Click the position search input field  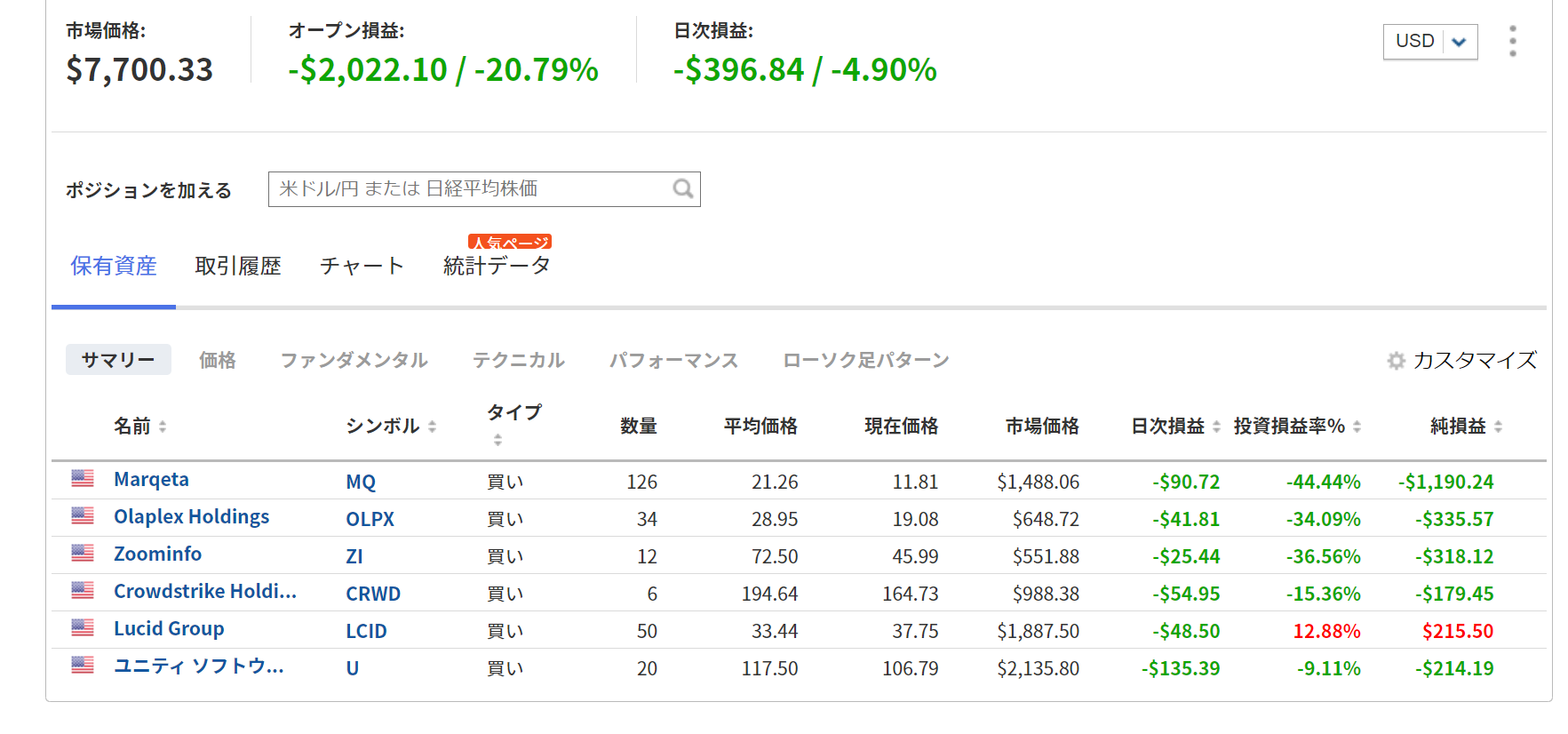484,189
